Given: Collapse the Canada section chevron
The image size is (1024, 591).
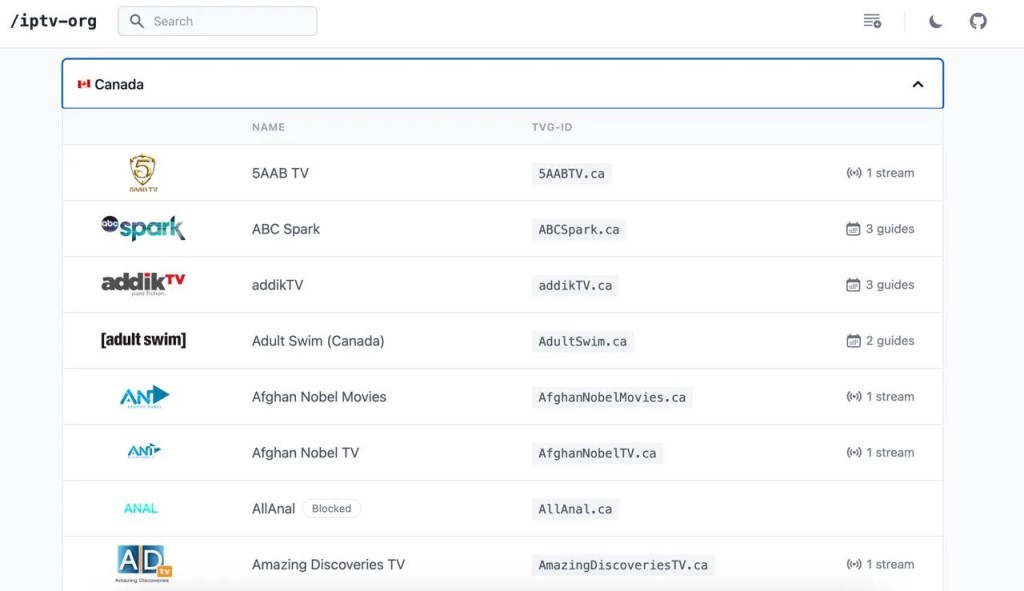Looking at the screenshot, I should [x=918, y=84].
